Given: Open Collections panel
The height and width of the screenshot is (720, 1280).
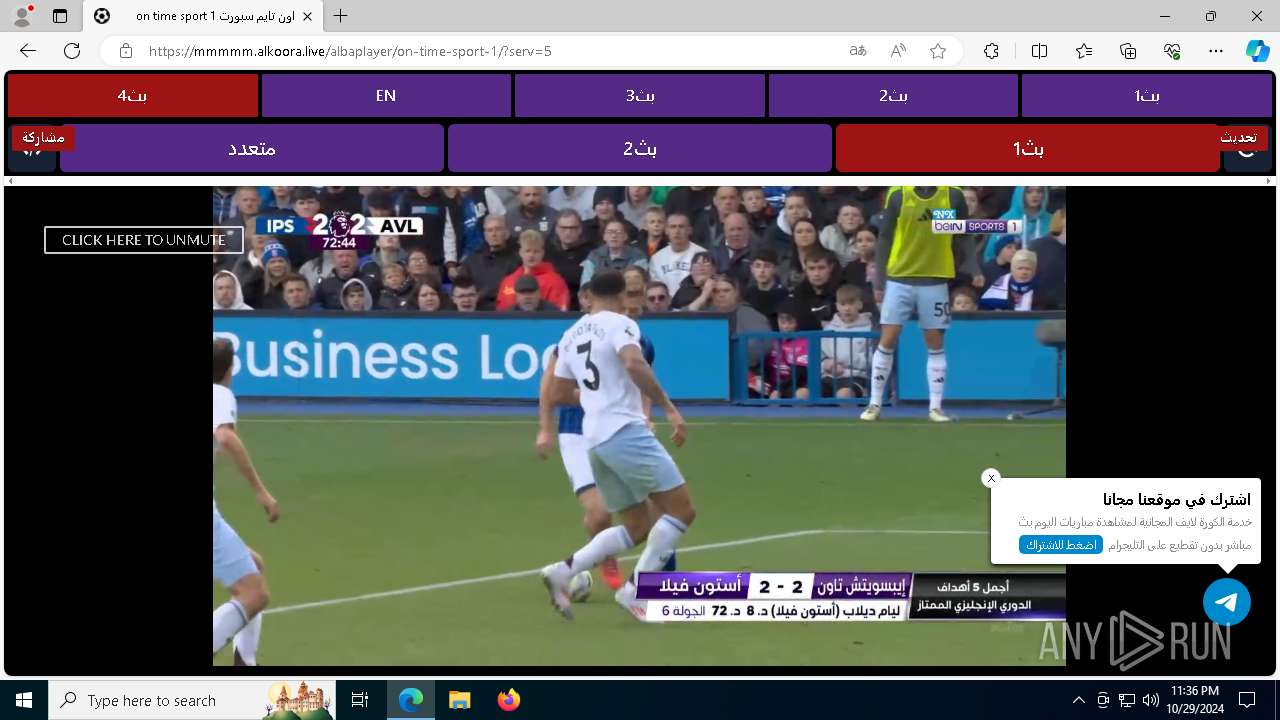Looking at the screenshot, I should (1128, 51).
